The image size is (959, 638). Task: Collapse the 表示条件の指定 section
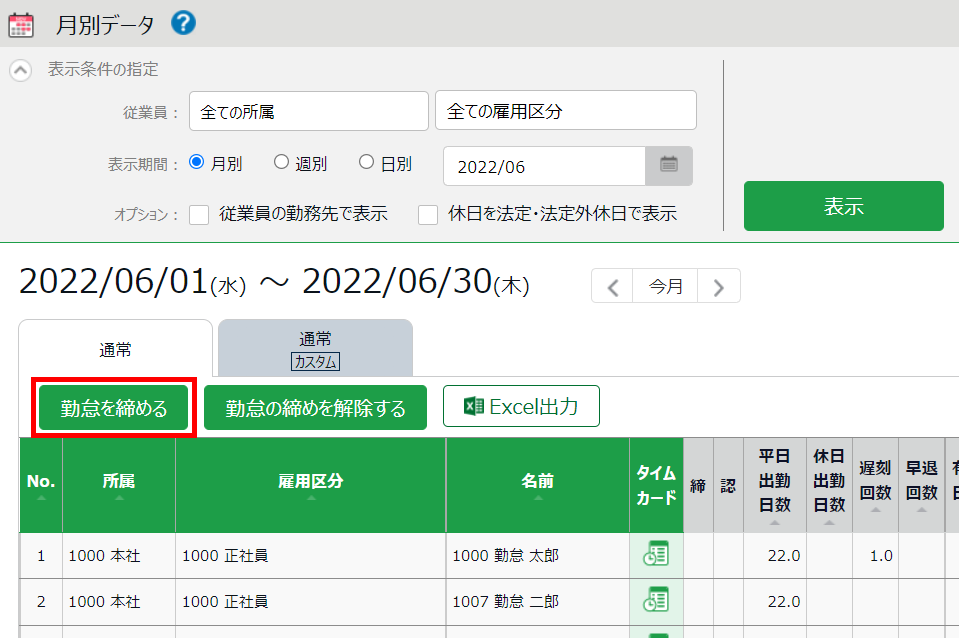pos(20,71)
